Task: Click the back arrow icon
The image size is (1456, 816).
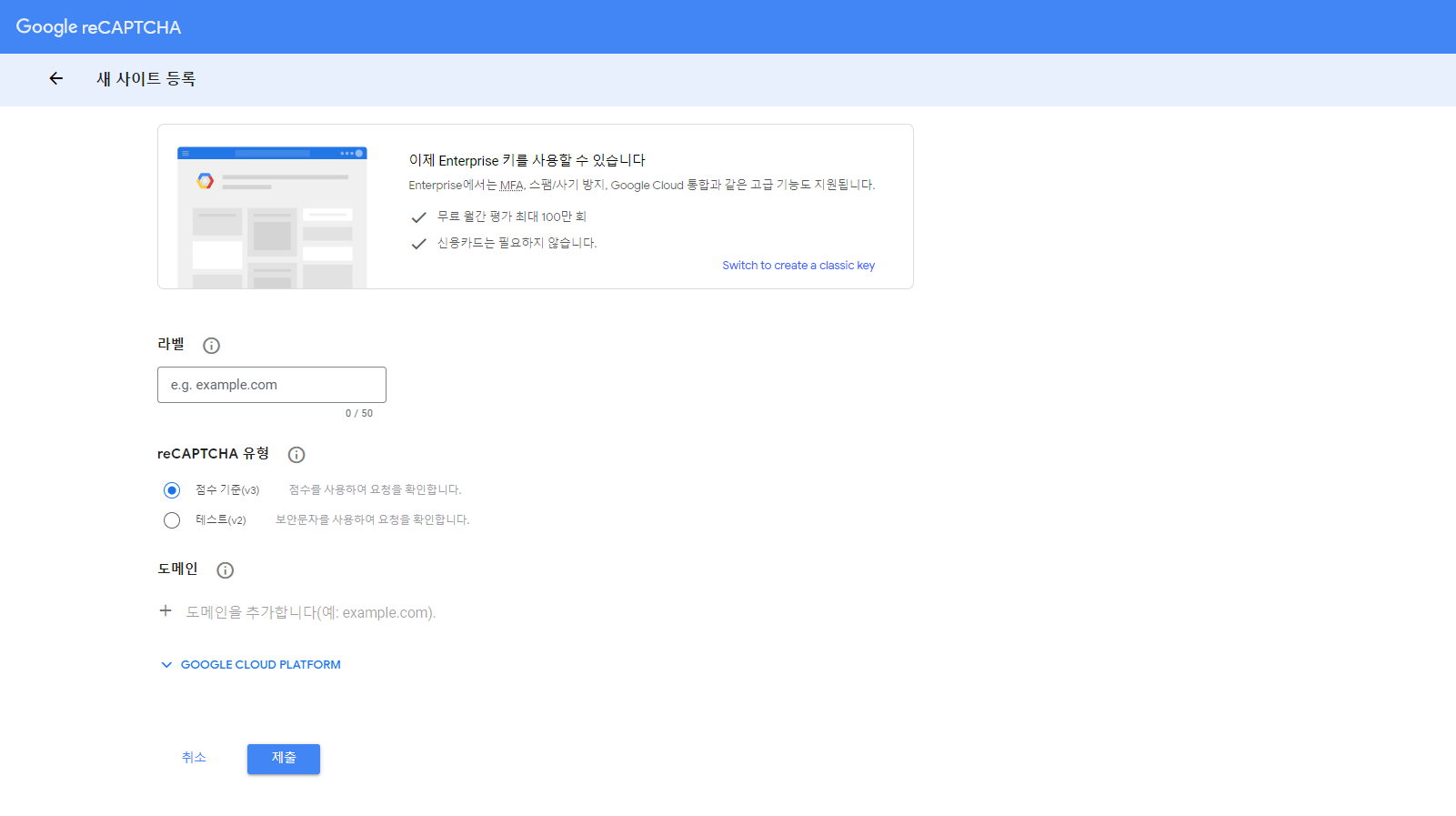Action: pos(56,78)
